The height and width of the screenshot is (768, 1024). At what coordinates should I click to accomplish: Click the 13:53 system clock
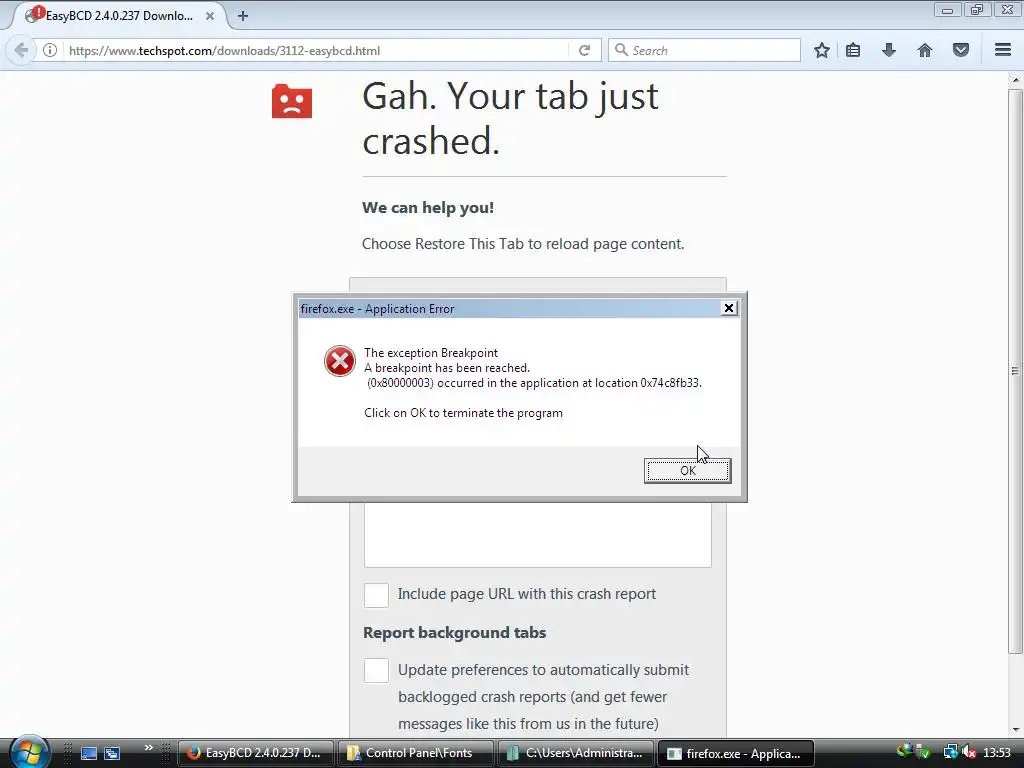click(997, 753)
